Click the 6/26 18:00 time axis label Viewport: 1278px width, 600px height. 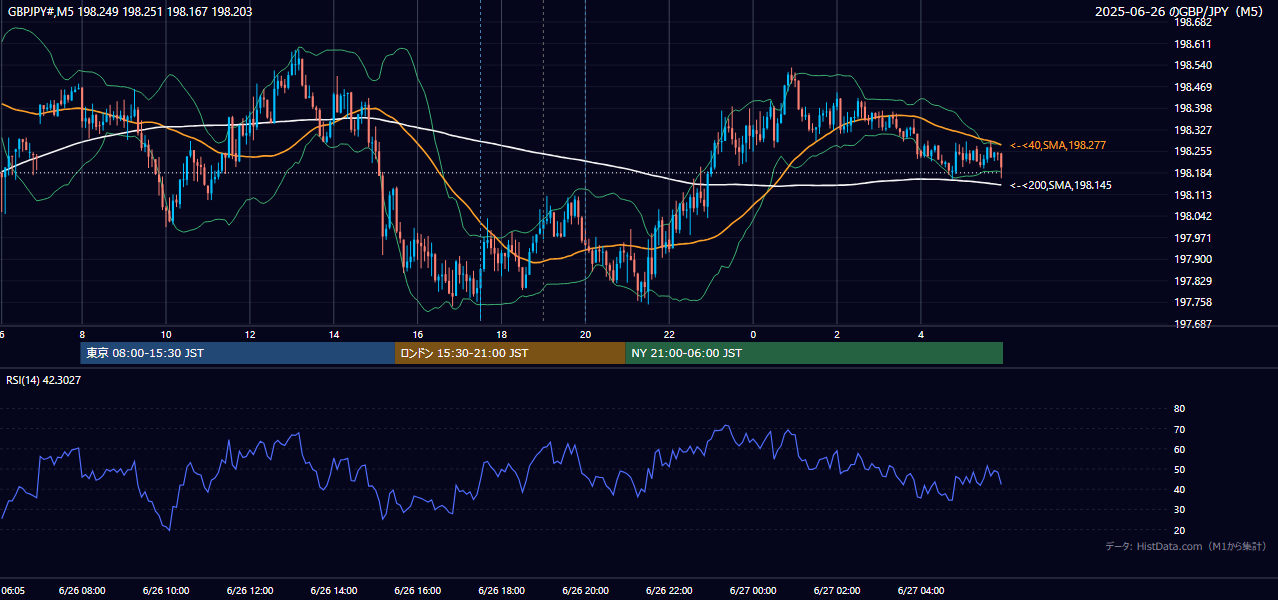[502, 591]
